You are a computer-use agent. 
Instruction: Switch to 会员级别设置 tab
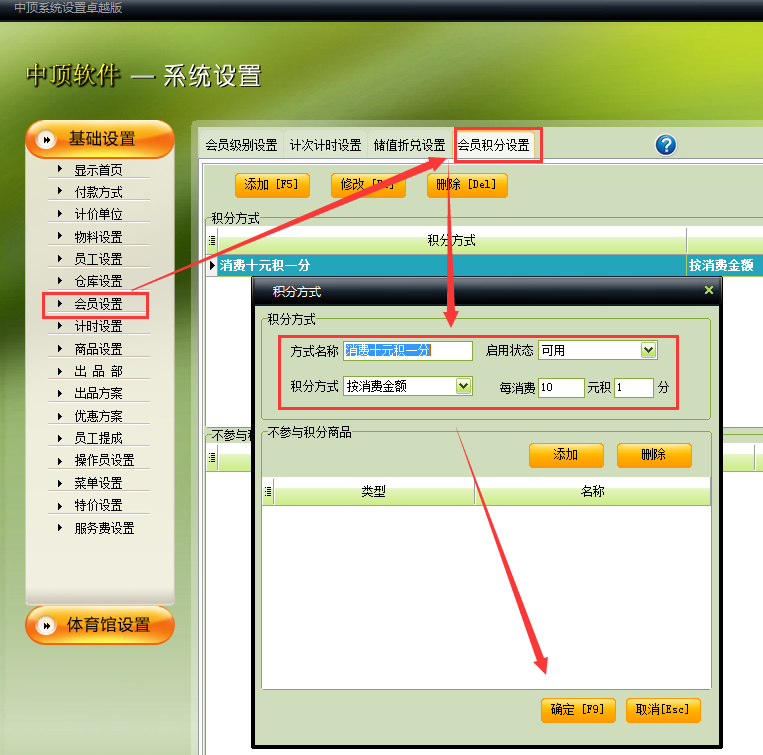[x=241, y=145]
